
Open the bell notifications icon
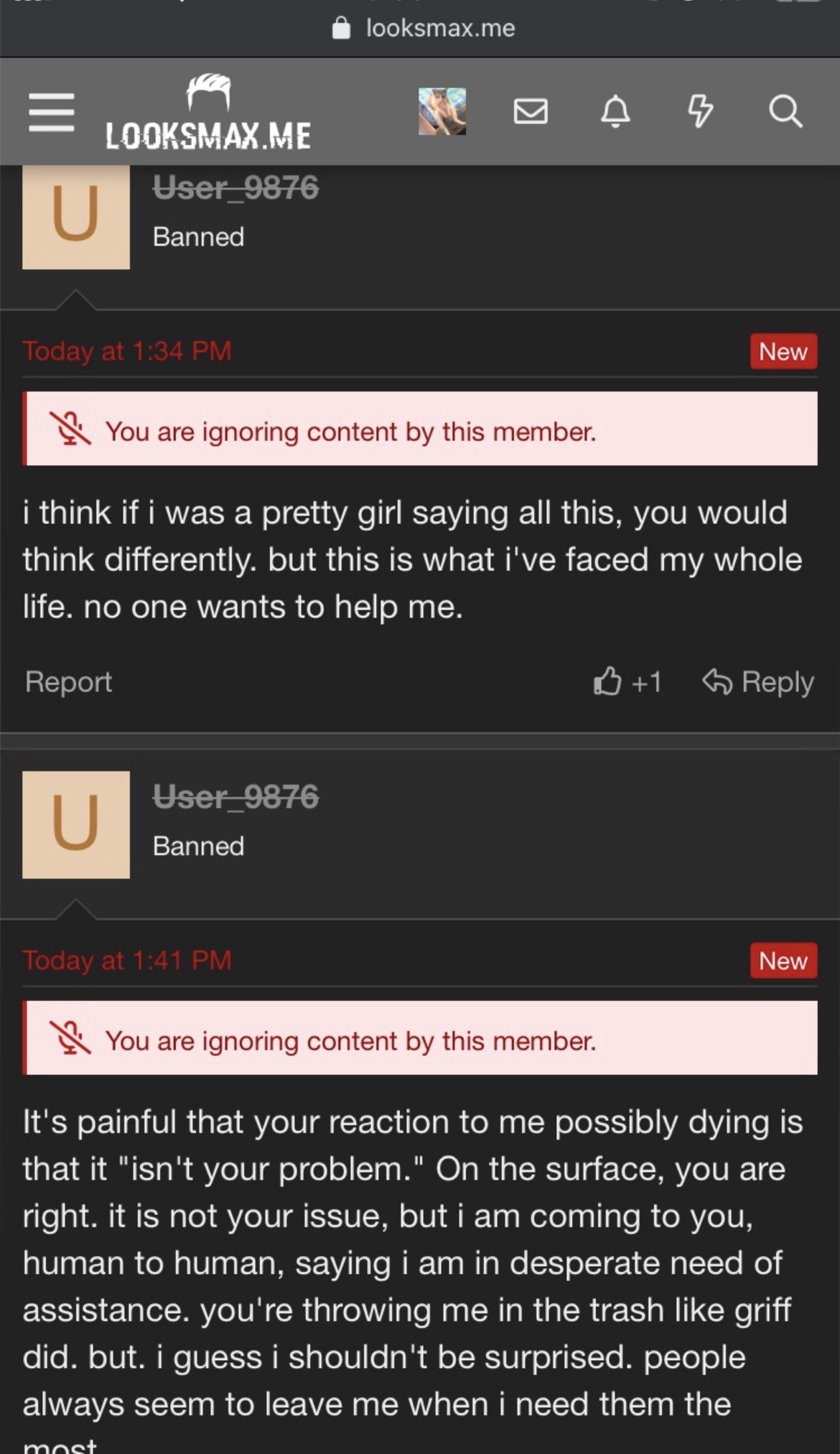(615, 111)
